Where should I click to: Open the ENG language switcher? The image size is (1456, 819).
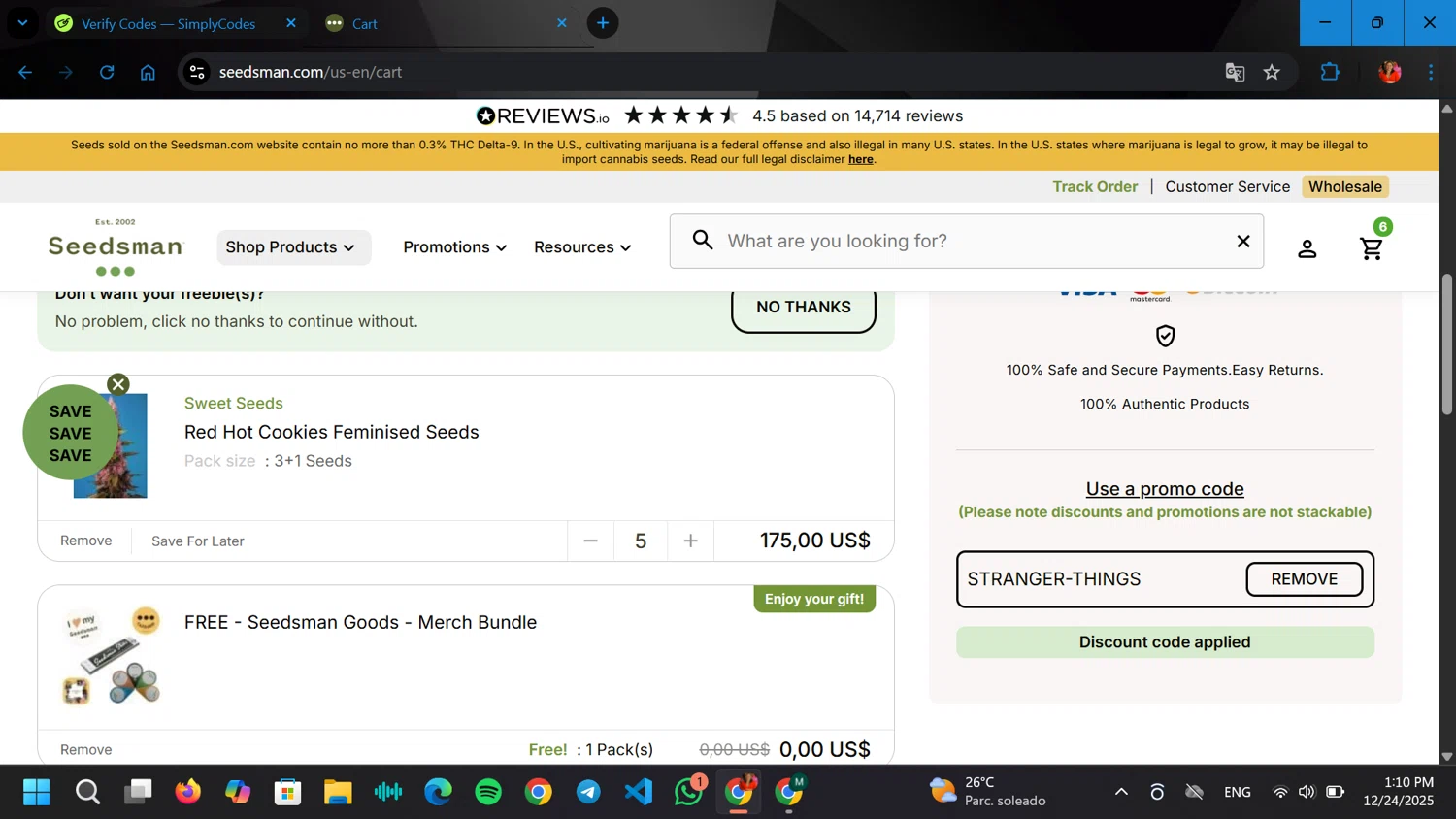coord(1238,792)
